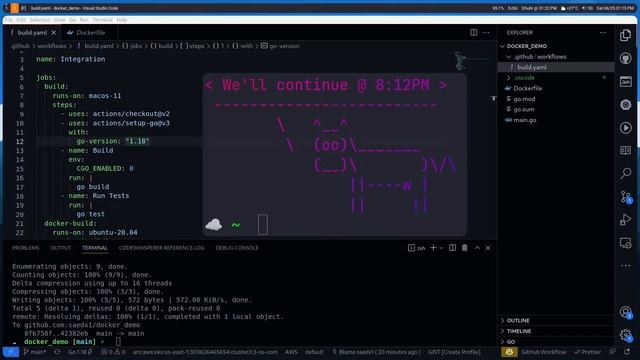
Task: Split the terminal panel
Action: (452, 248)
